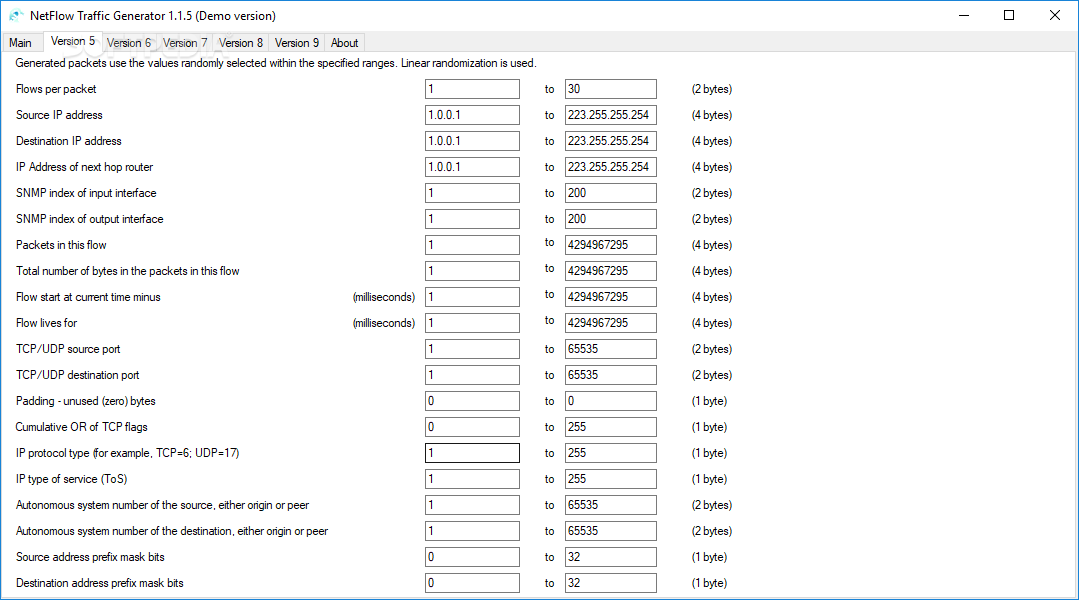
Task: Focus the Source IP address end field
Action: (610, 115)
